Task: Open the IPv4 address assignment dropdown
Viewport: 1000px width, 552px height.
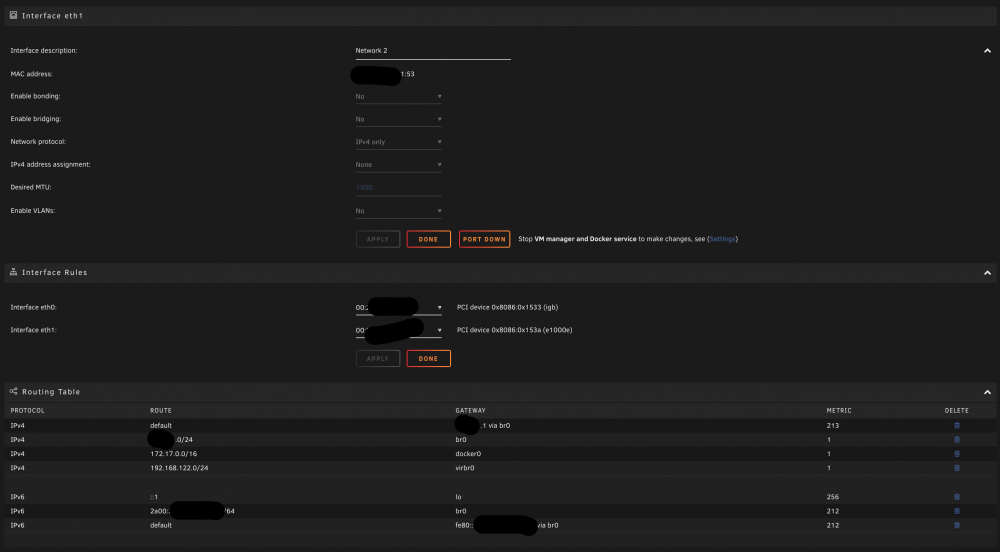Action: coord(399,164)
